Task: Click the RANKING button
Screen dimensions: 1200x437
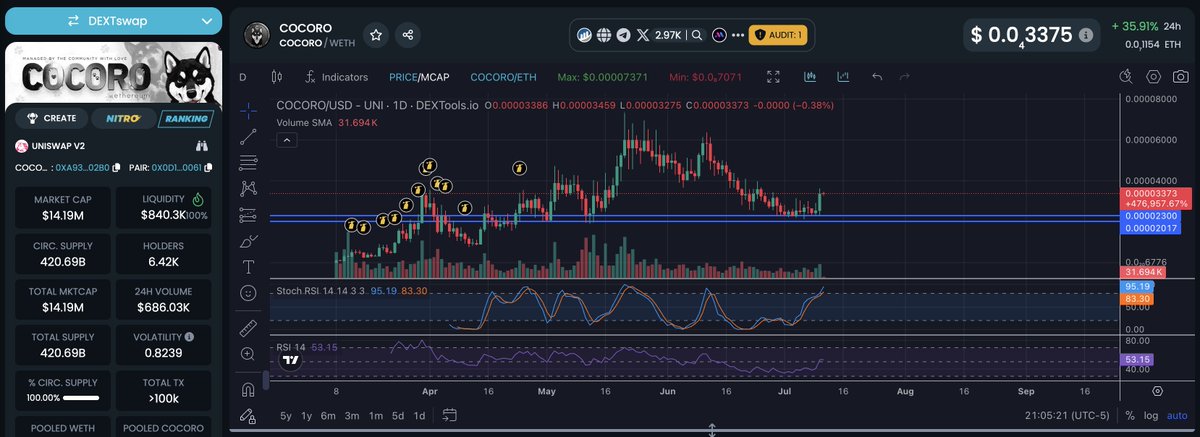Action: tap(185, 118)
